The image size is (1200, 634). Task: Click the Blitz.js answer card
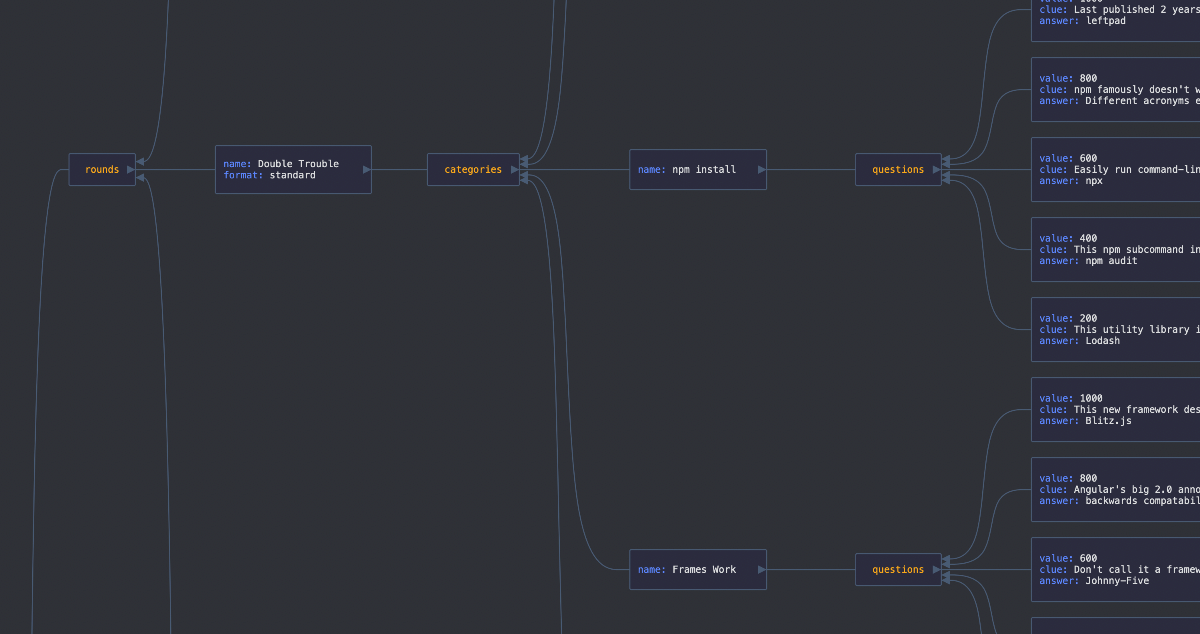coord(1115,410)
